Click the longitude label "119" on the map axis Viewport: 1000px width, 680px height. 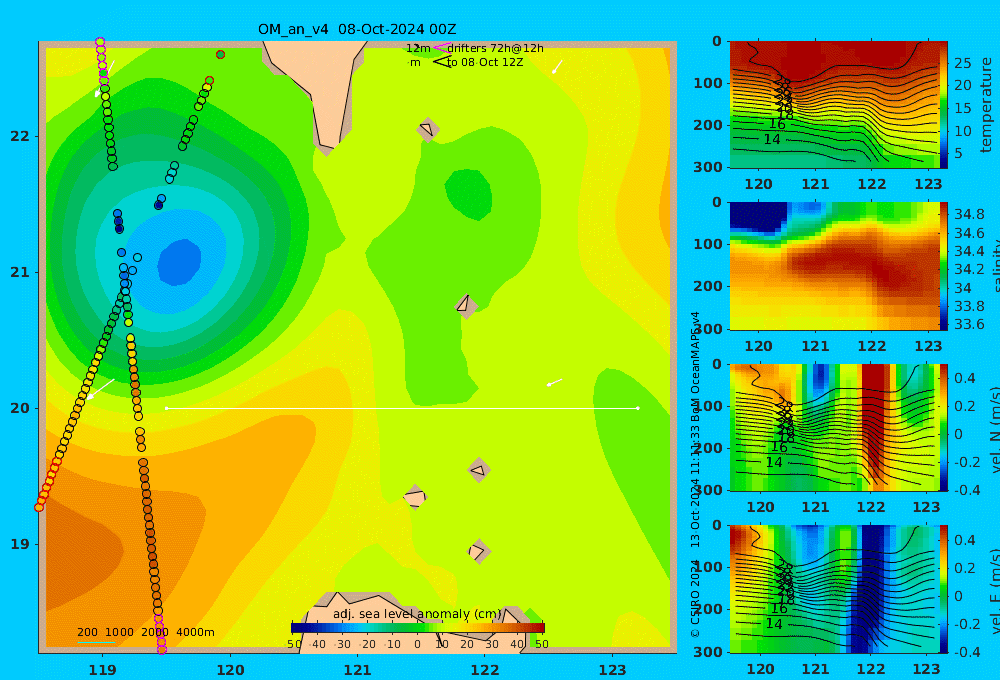tap(103, 670)
